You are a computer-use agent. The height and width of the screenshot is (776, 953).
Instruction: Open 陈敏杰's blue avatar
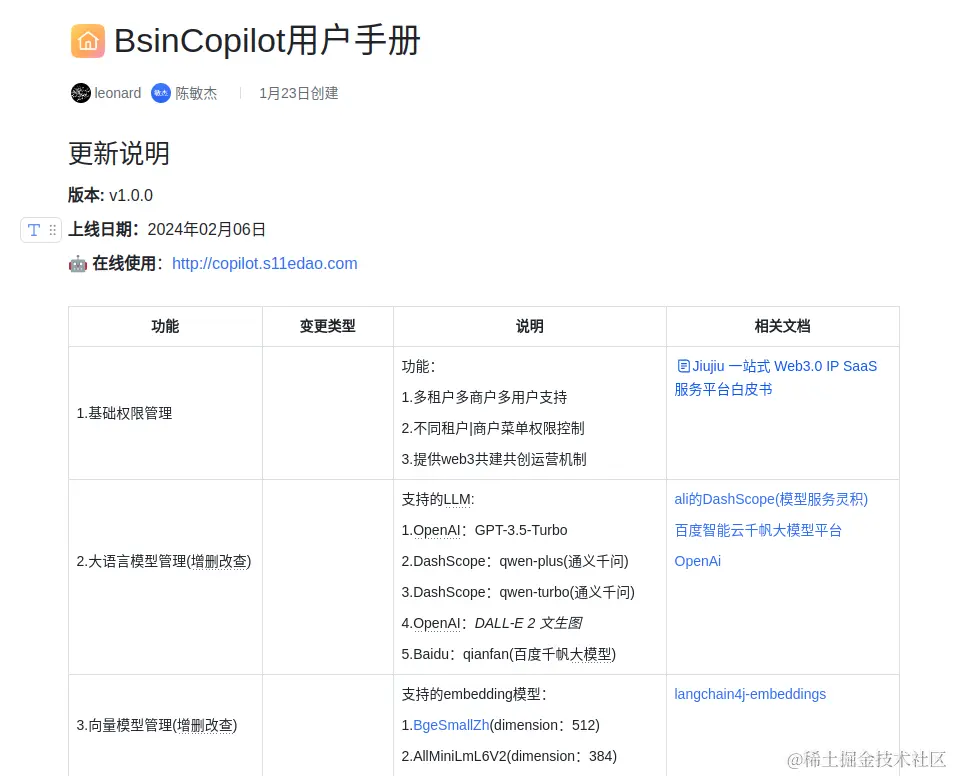(x=160, y=93)
